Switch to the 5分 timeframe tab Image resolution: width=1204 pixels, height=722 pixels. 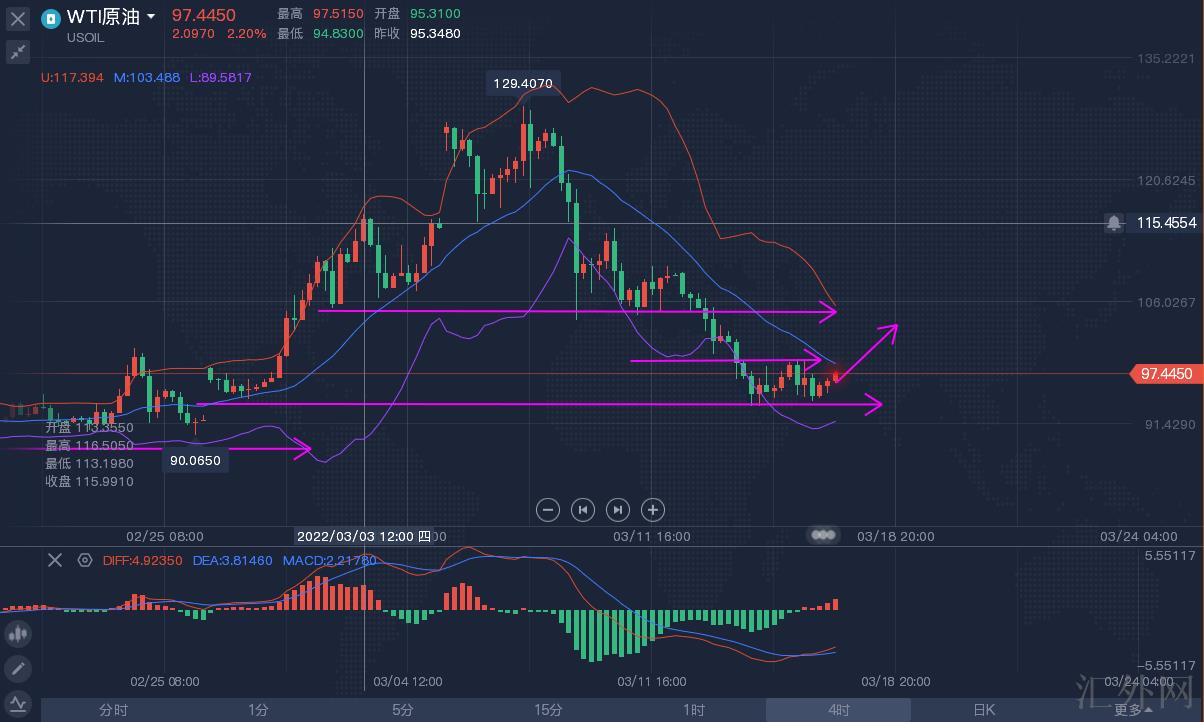[403, 710]
